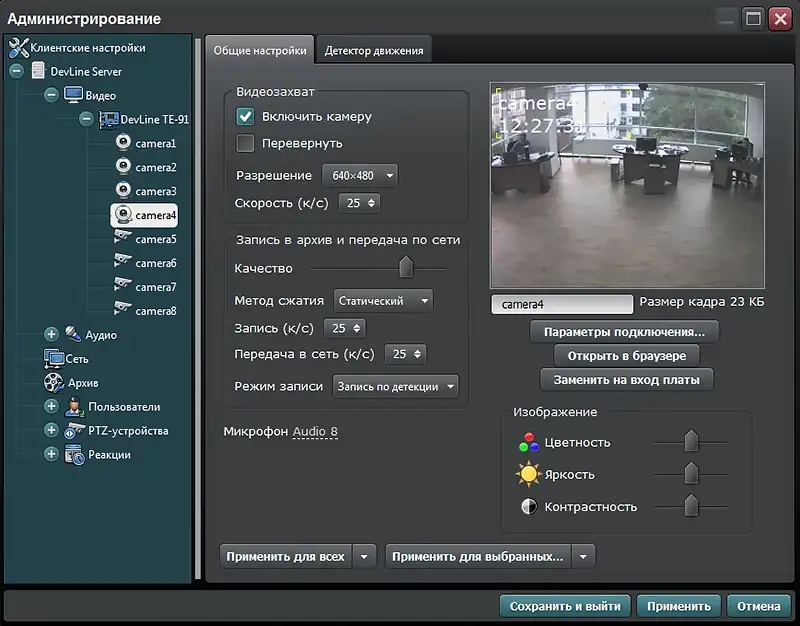
Task: Switch to Детектор движения tab
Action: pos(374,51)
